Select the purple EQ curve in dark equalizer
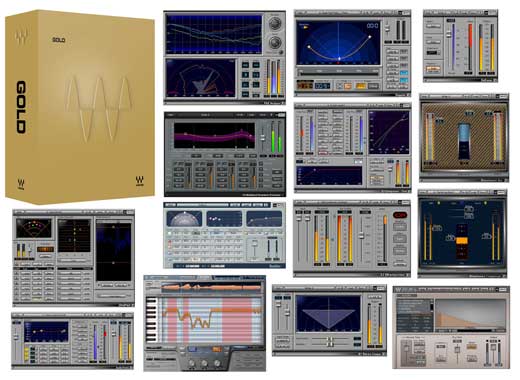This screenshot has height=380, width=520. pyautogui.click(x=213, y=136)
